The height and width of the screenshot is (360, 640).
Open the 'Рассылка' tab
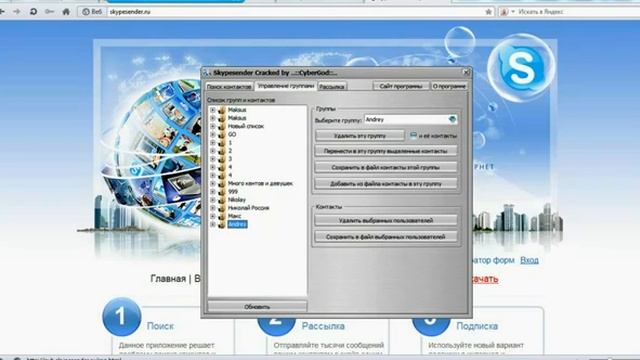pos(332,87)
